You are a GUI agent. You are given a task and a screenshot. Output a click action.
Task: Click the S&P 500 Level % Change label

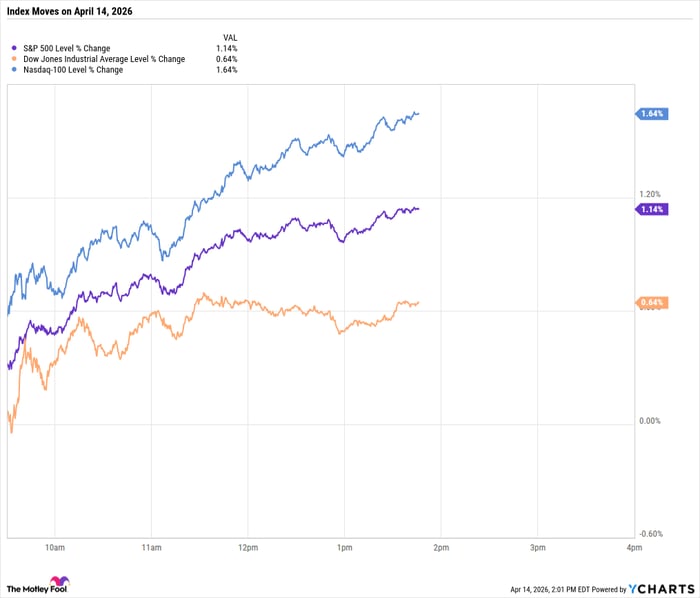pyautogui.click(x=69, y=48)
